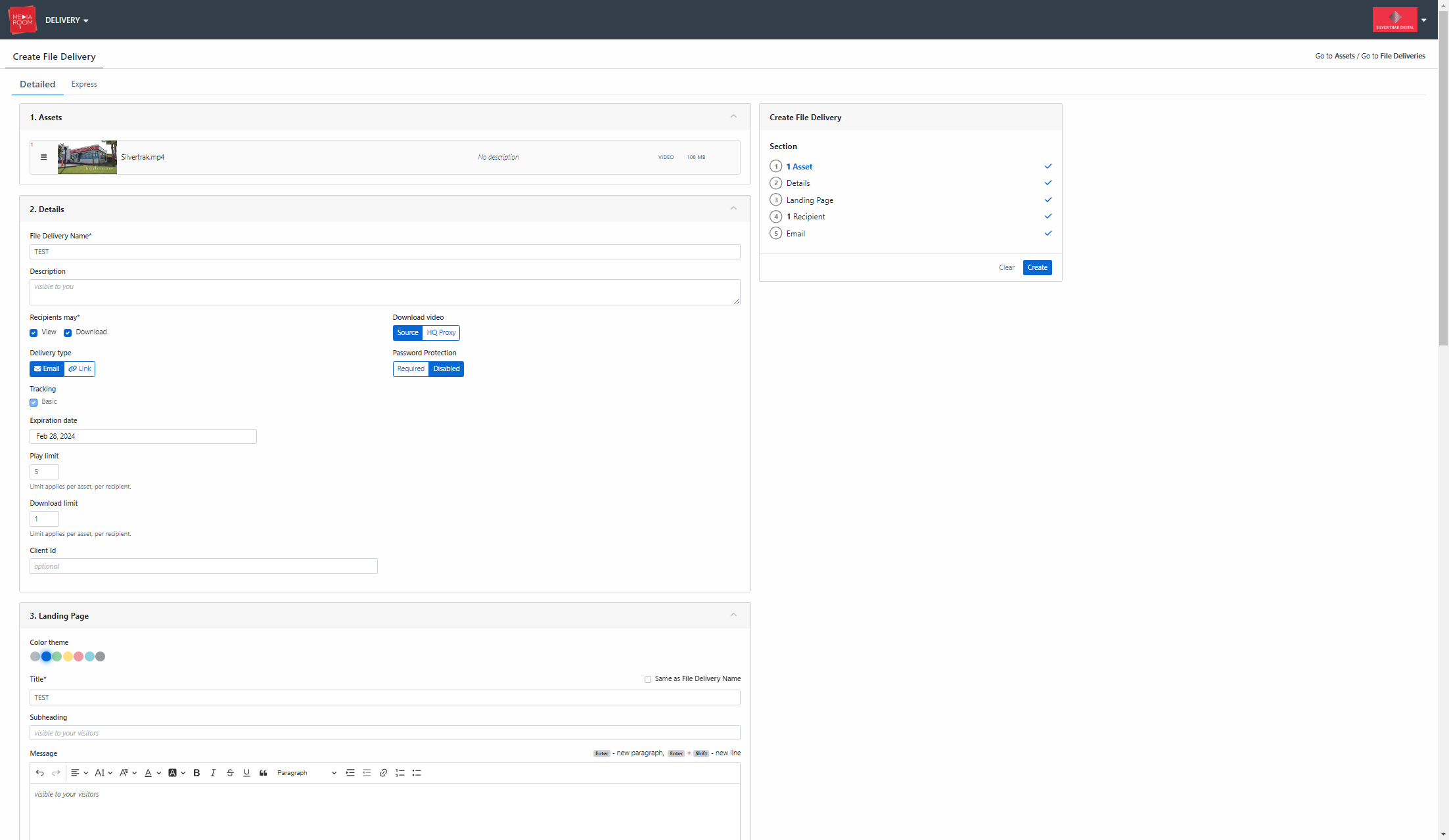The width and height of the screenshot is (1449, 840).
Task: Toggle the Basic tracking checkbox
Action: 34,403
